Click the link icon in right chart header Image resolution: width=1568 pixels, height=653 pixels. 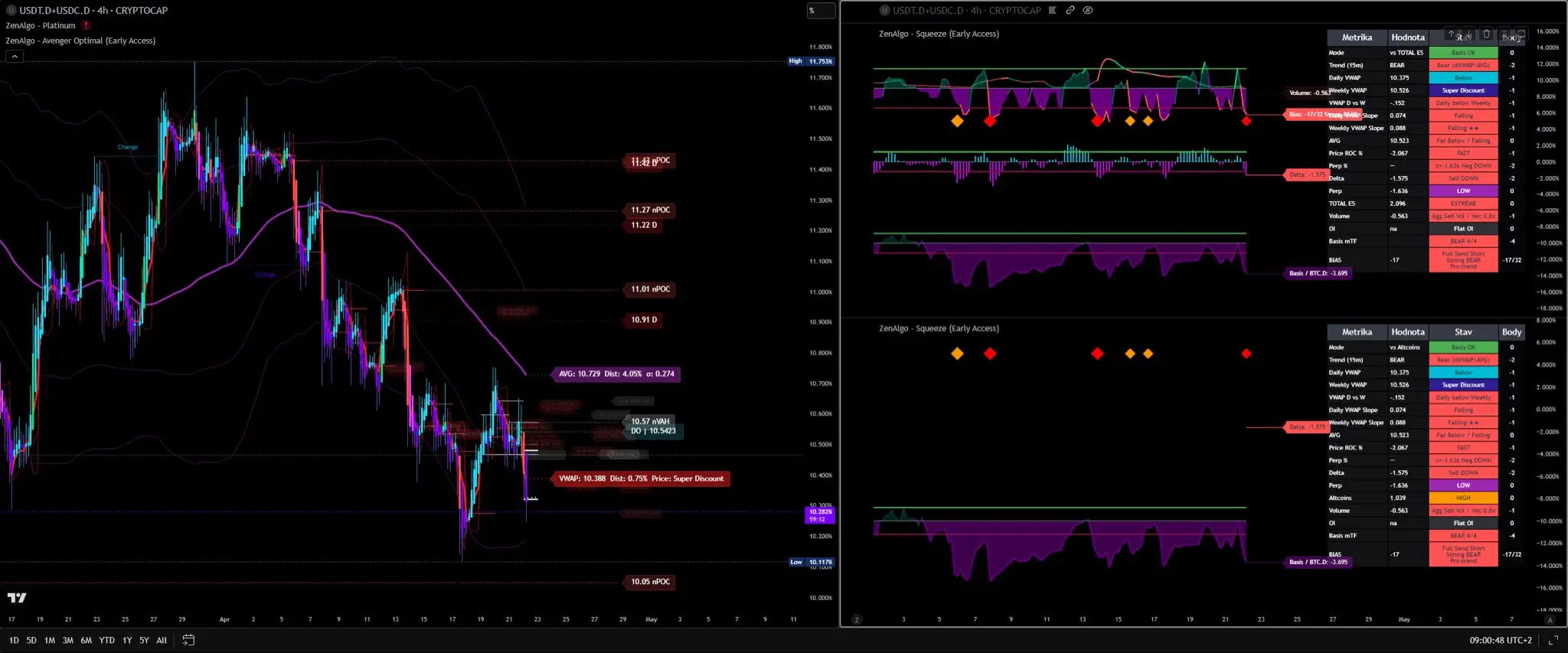1070,11
